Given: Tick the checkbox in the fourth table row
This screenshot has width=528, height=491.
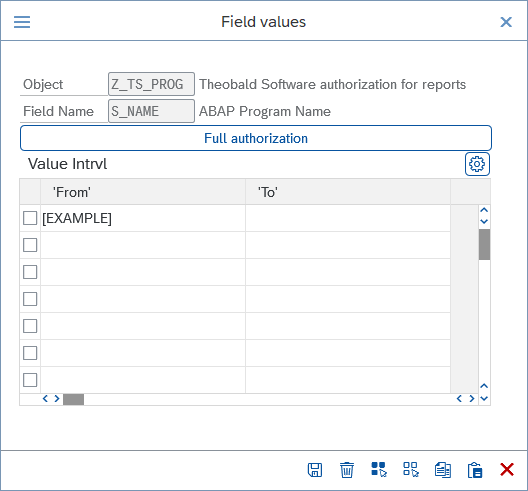Looking at the screenshot, I should (x=30, y=299).
